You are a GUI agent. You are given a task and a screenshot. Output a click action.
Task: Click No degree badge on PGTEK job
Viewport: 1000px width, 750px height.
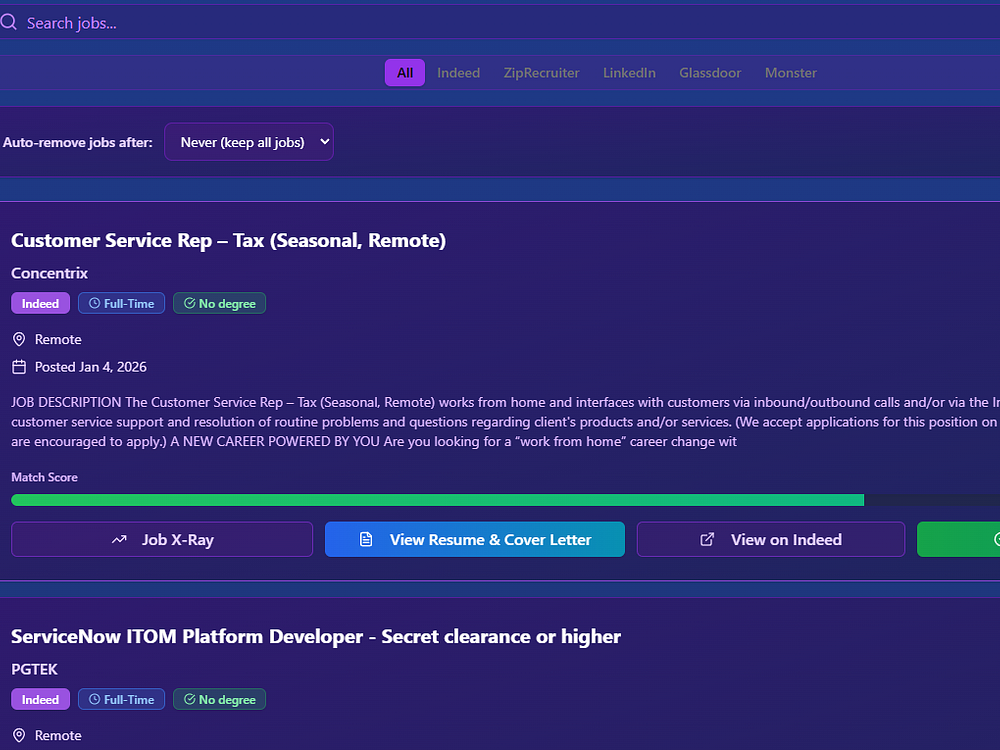(x=219, y=700)
